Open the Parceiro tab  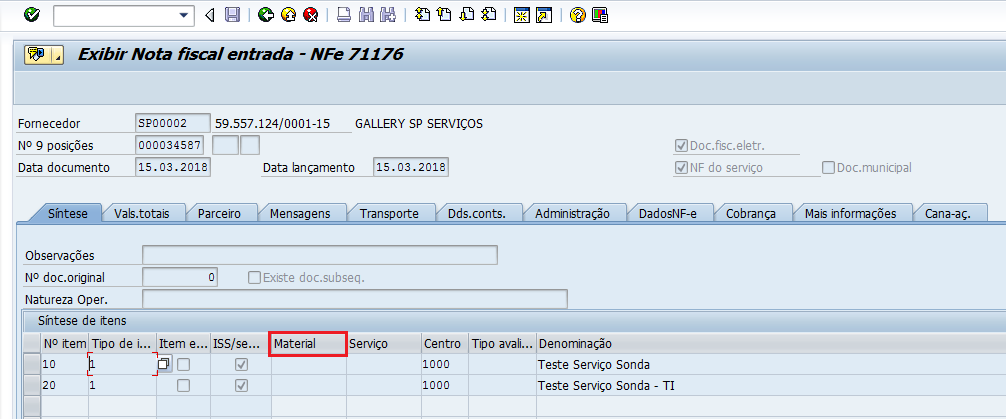click(x=219, y=214)
